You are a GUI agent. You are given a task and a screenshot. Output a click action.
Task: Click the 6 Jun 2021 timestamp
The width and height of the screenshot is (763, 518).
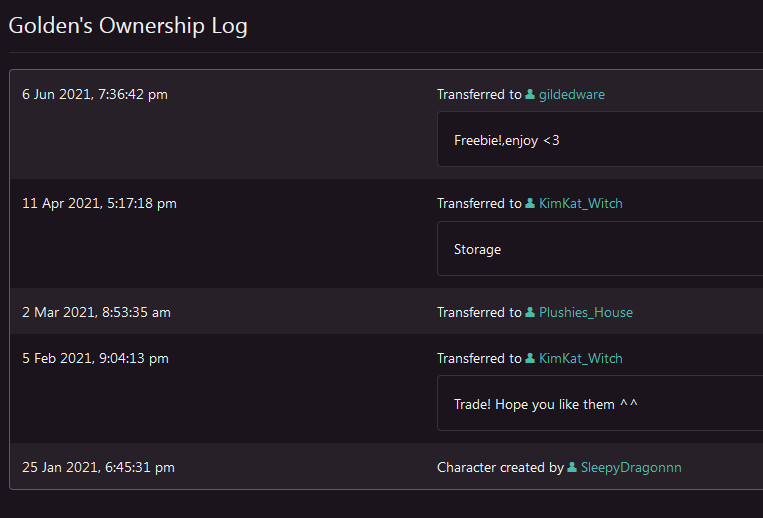95,95
